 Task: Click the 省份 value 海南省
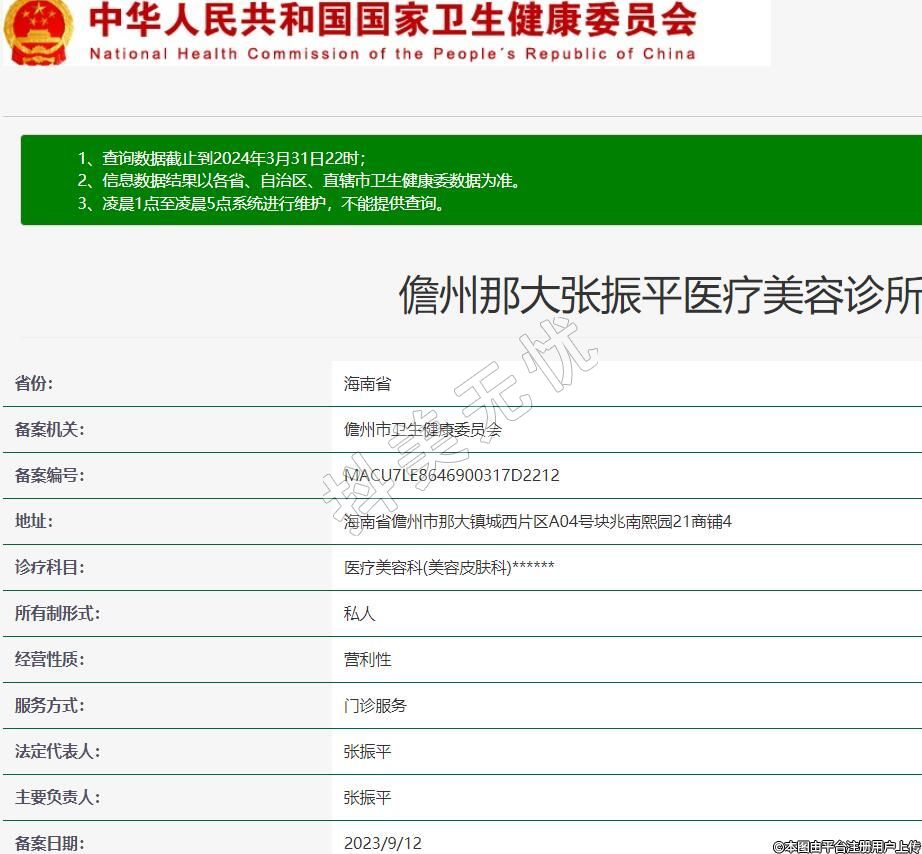click(x=367, y=384)
